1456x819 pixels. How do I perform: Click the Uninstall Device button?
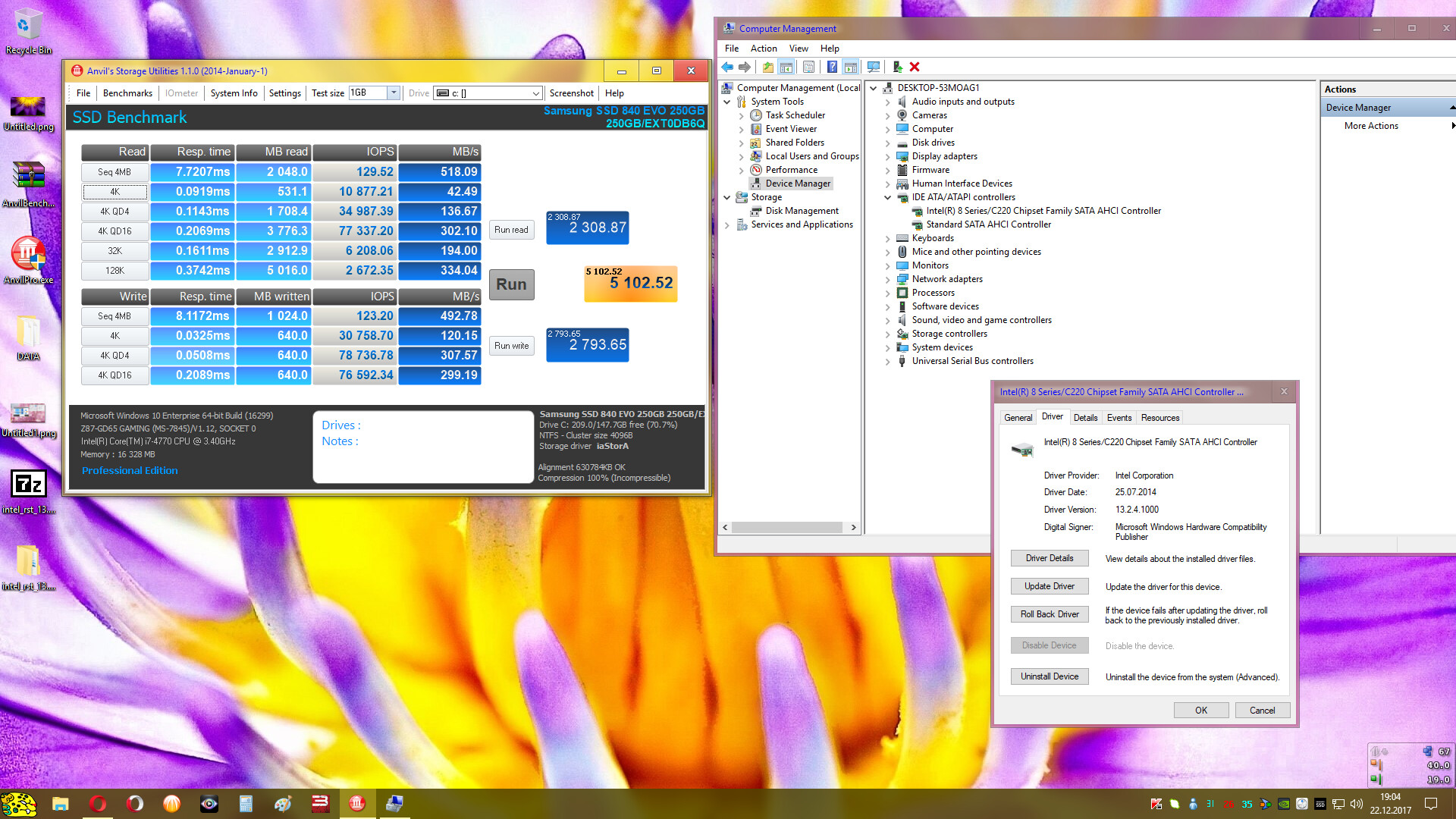(x=1050, y=676)
